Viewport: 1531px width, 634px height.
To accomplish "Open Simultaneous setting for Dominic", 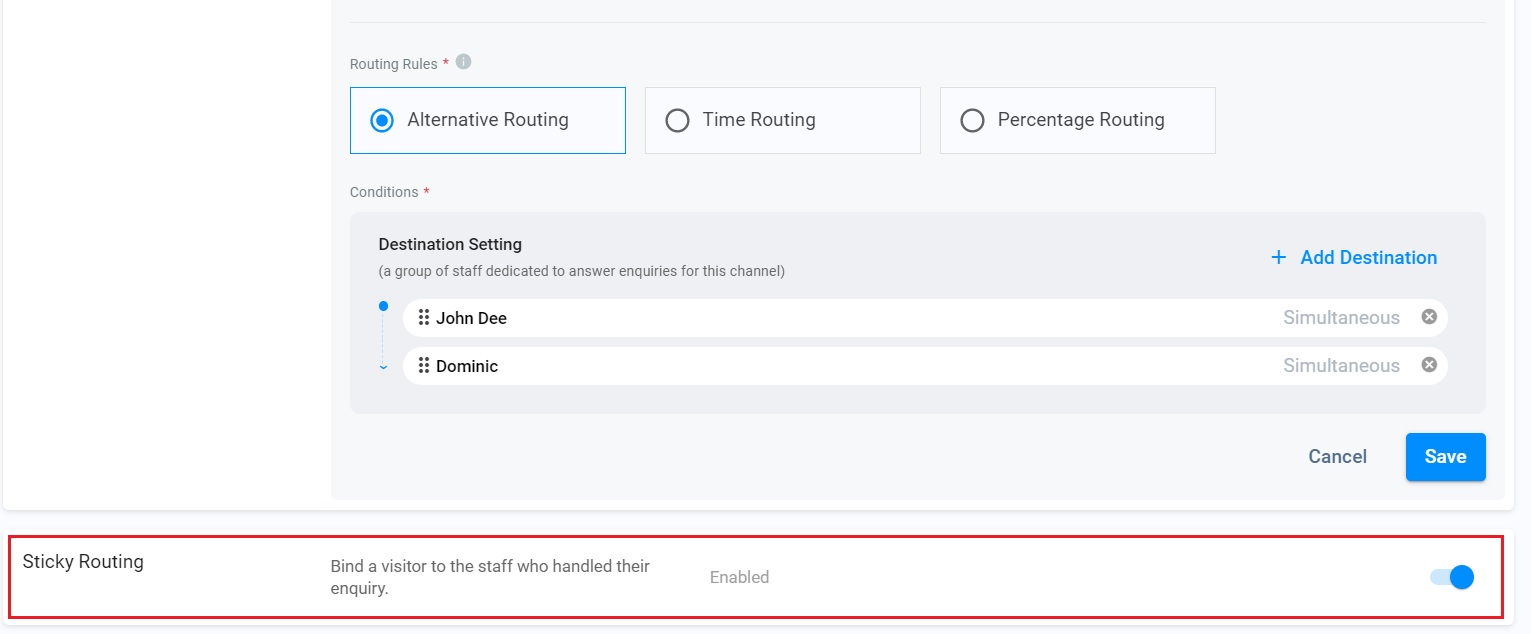I will (x=1341, y=366).
